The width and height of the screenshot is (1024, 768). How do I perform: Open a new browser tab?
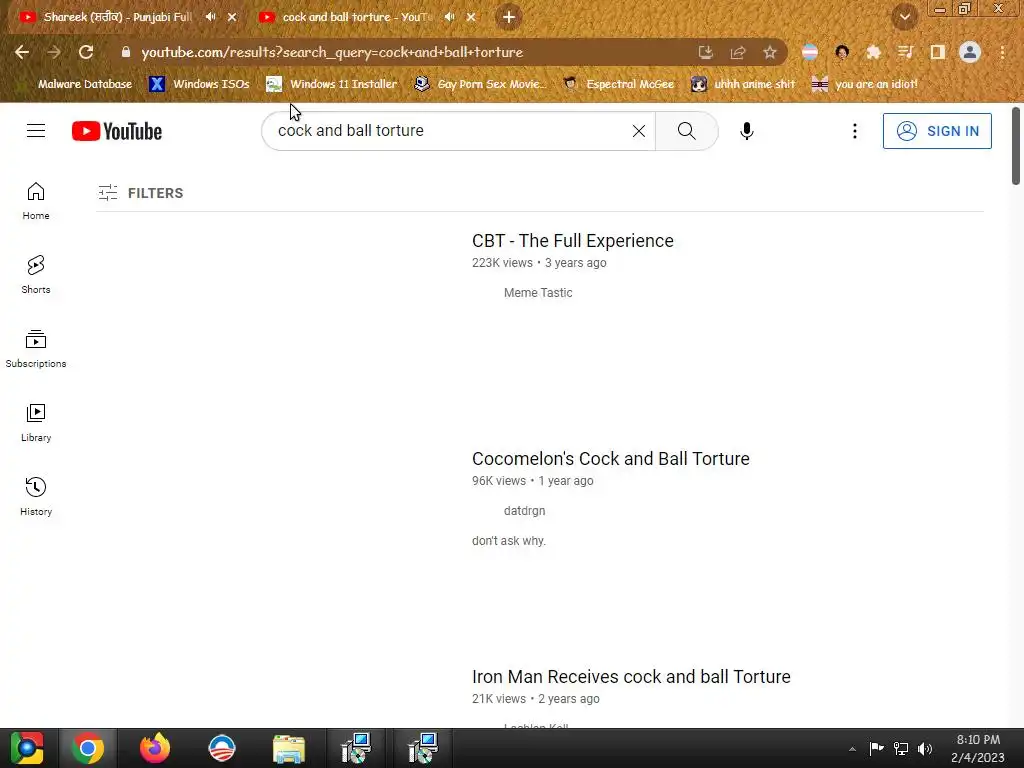(x=509, y=18)
